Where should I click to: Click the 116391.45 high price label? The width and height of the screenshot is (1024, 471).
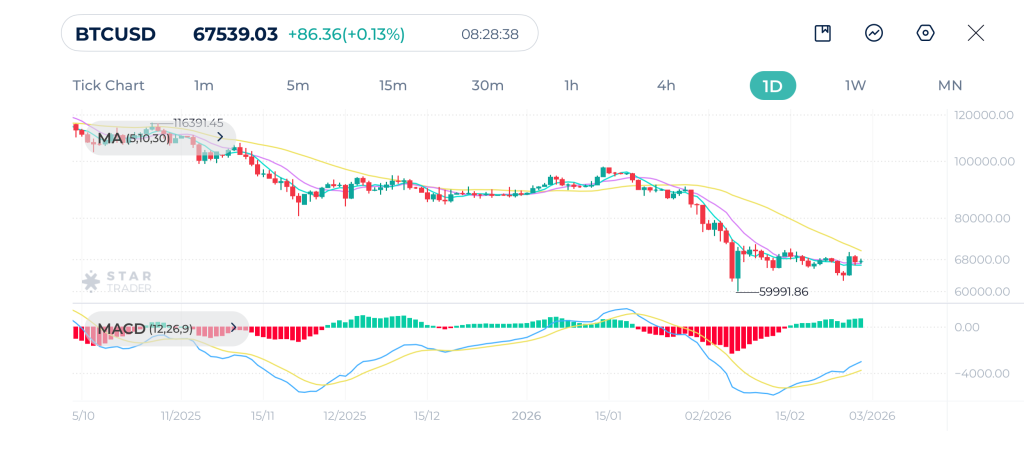[198, 122]
